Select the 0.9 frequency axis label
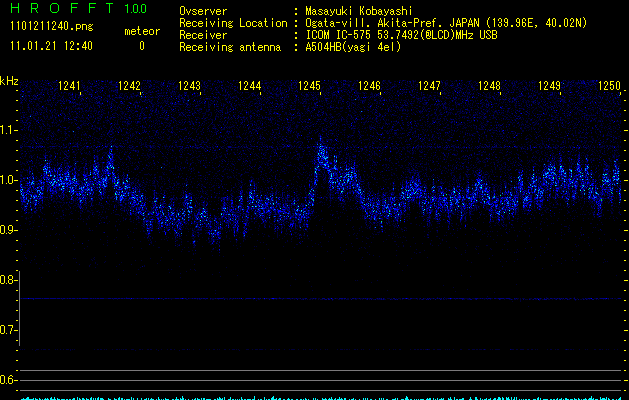Viewport: 629px width, 400px height. coord(9,230)
